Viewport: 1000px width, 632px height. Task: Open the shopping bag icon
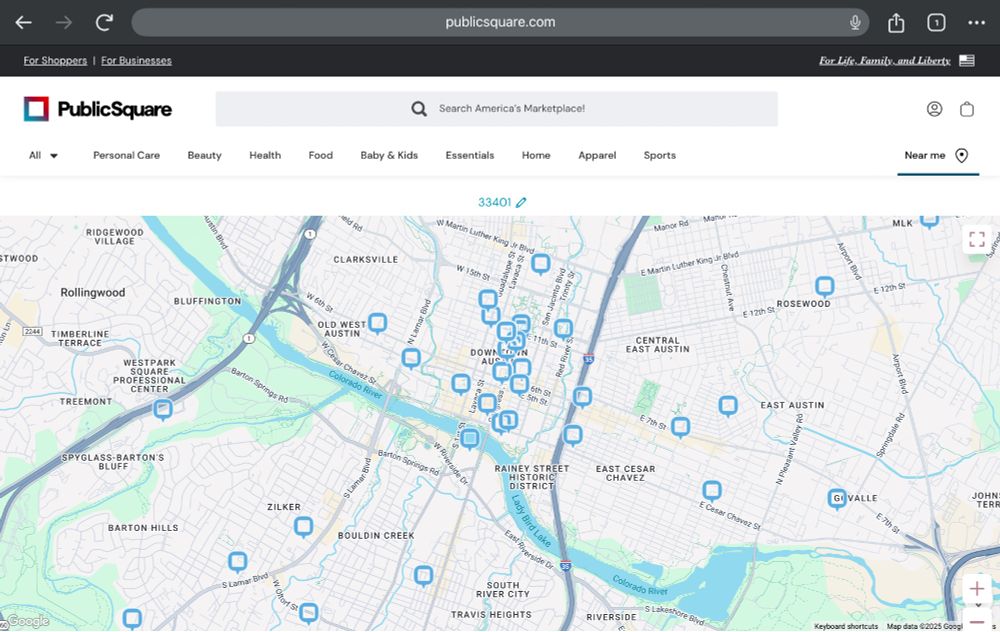pos(967,109)
